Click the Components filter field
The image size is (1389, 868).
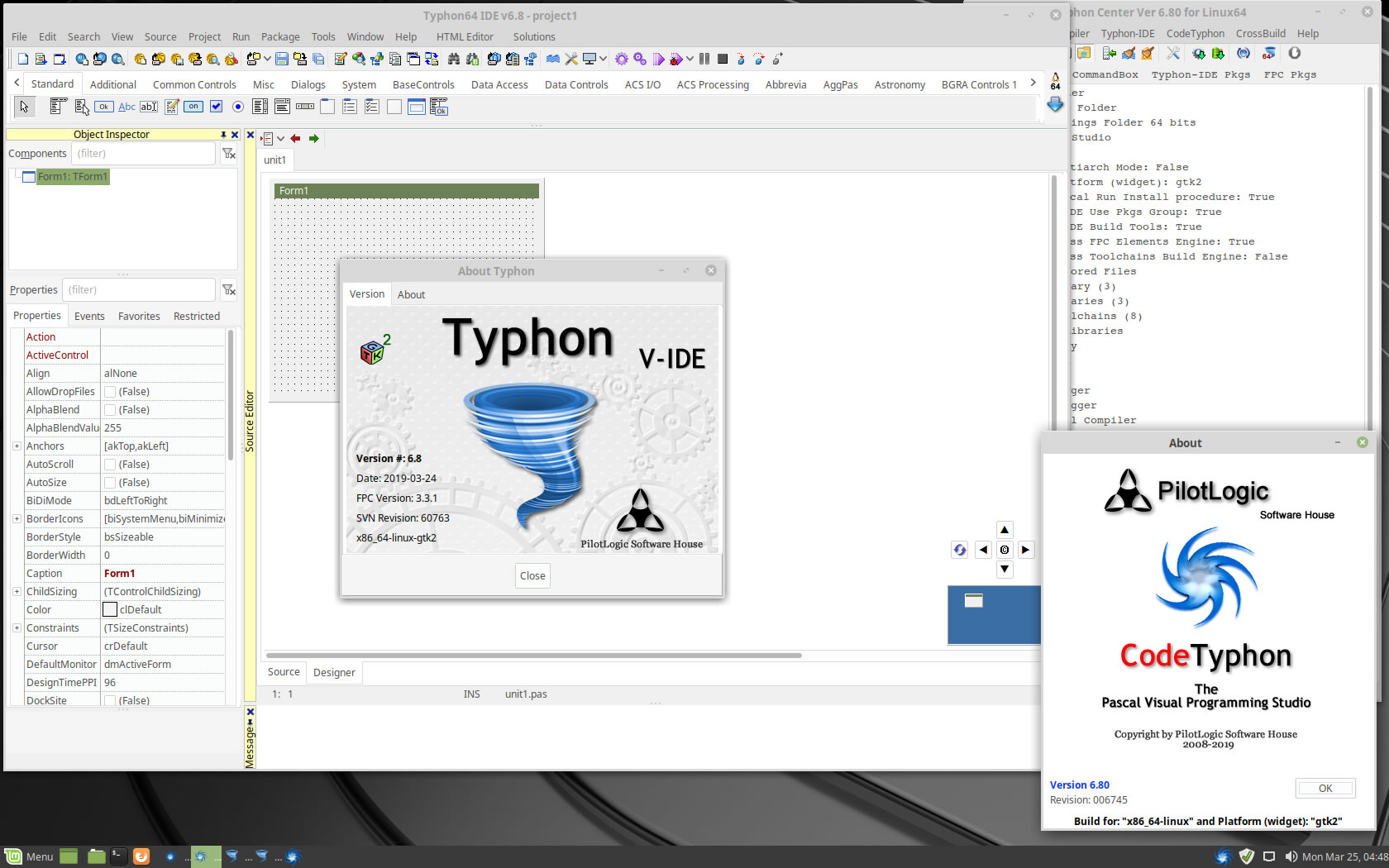(x=143, y=154)
